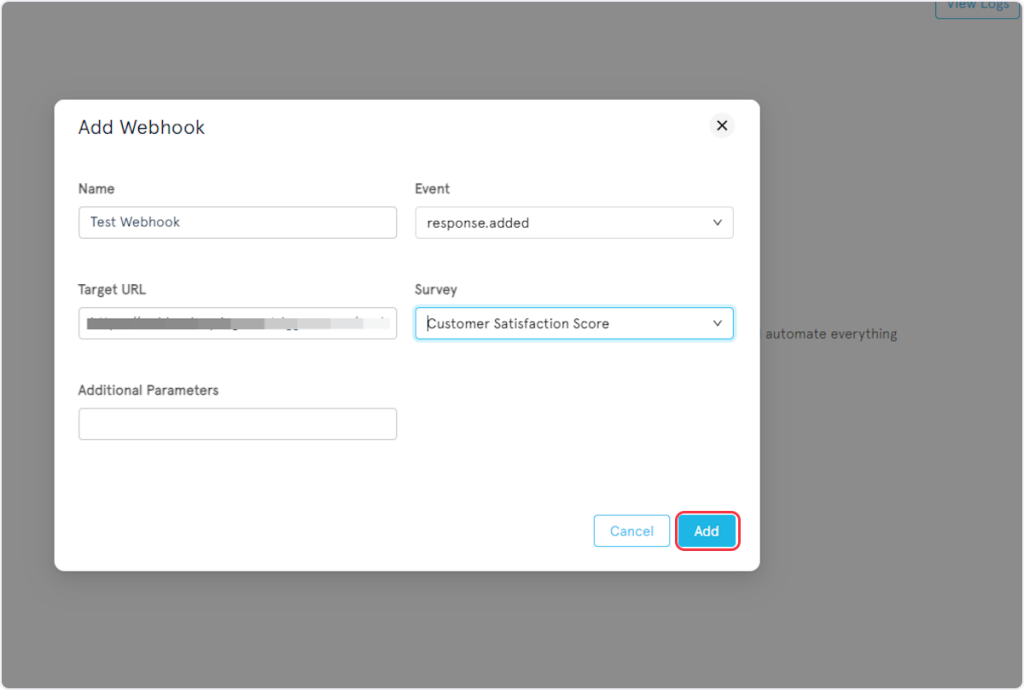Viewport: 1024px width, 690px height.
Task: Open the Event dropdown chevron
Action: point(717,223)
